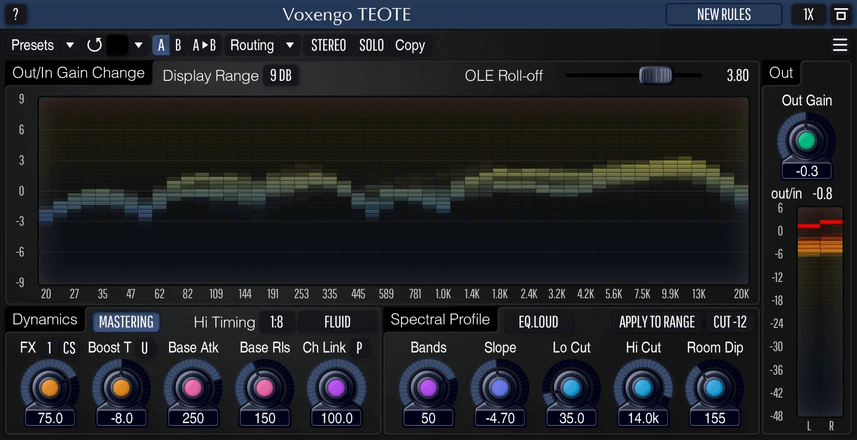This screenshot has width=857, height=440.
Task: Click the Slope blue knob
Action: pyautogui.click(x=500, y=388)
